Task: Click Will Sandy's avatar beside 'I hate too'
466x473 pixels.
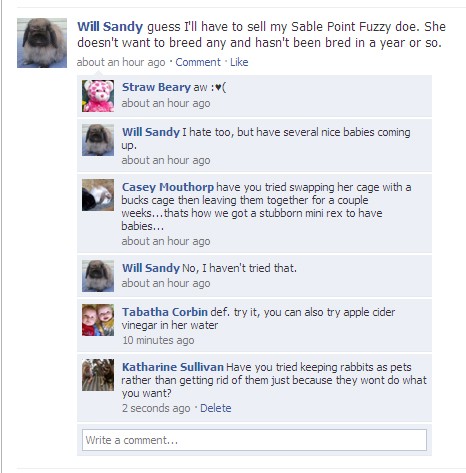Action: [x=98, y=140]
